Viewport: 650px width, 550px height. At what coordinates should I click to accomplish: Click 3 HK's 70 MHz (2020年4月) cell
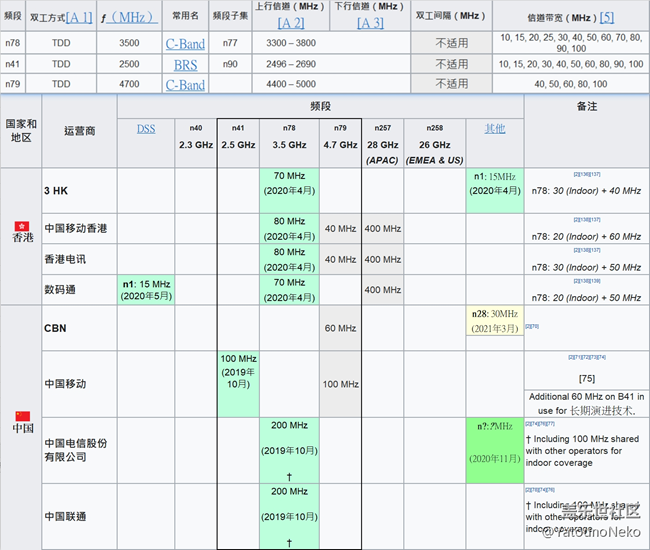tap(289, 191)
